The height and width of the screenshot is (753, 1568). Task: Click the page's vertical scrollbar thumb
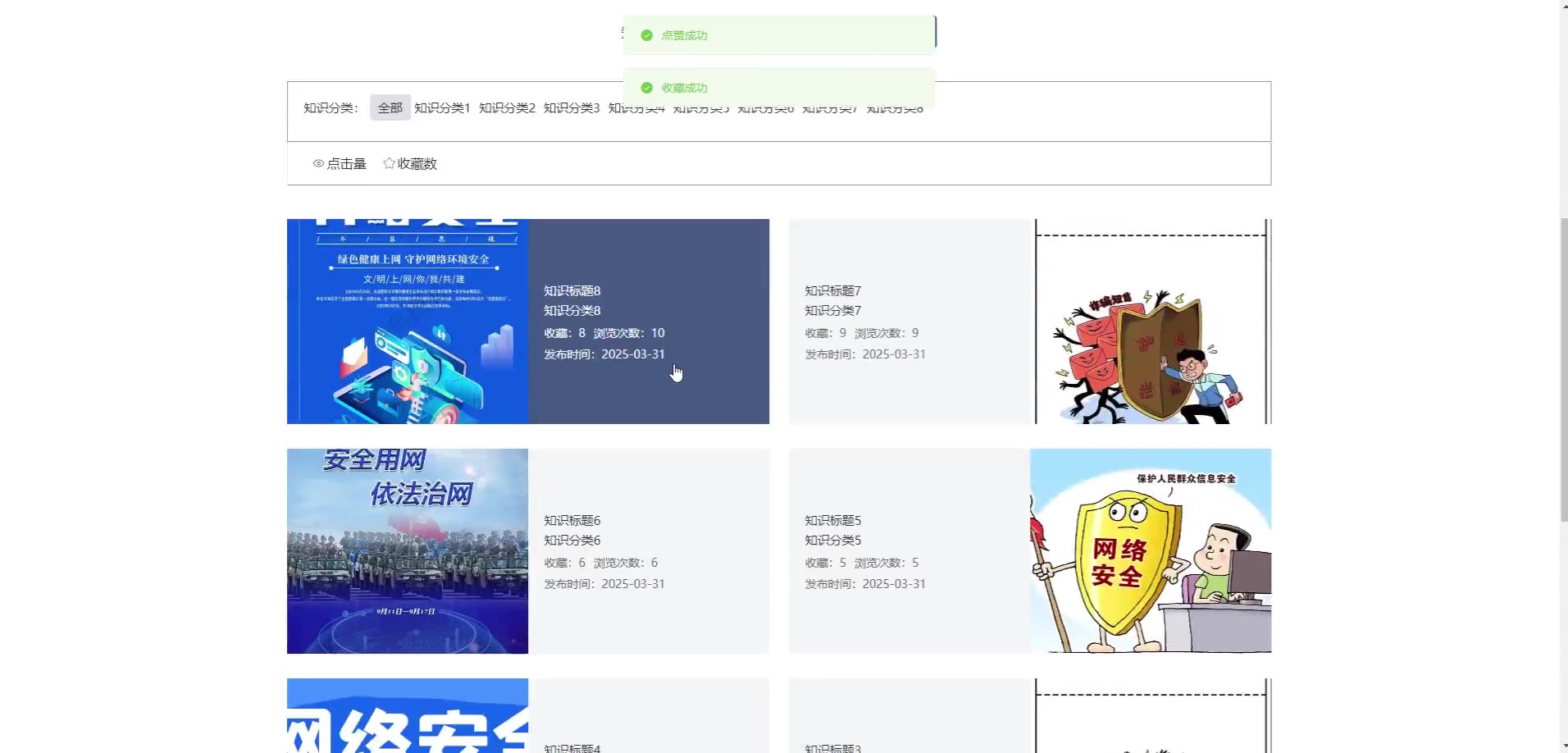pyautogui.click(x=1564, y=369)
